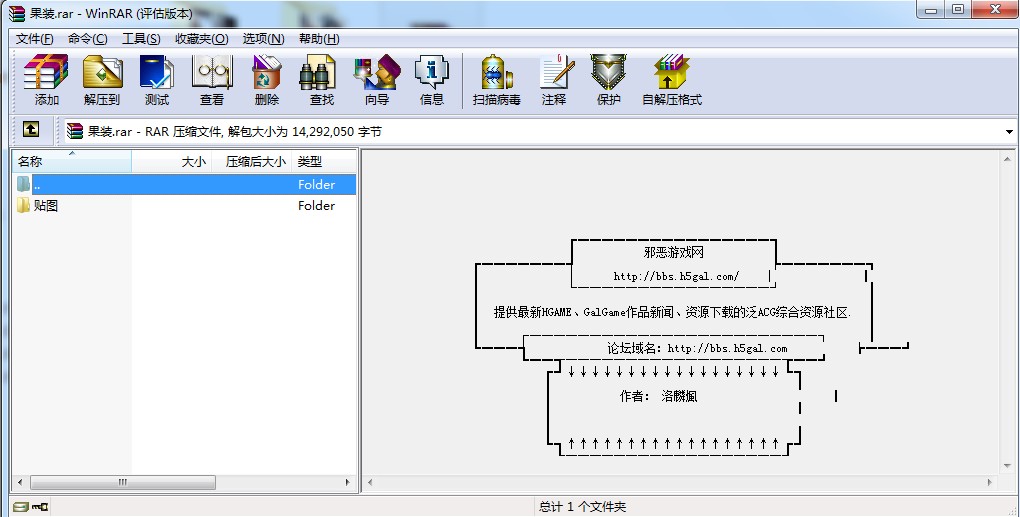This screenshot has height=517, width=1020.
Task: Click the 注释 (Comment) toolbar icon
Action: 554,73
